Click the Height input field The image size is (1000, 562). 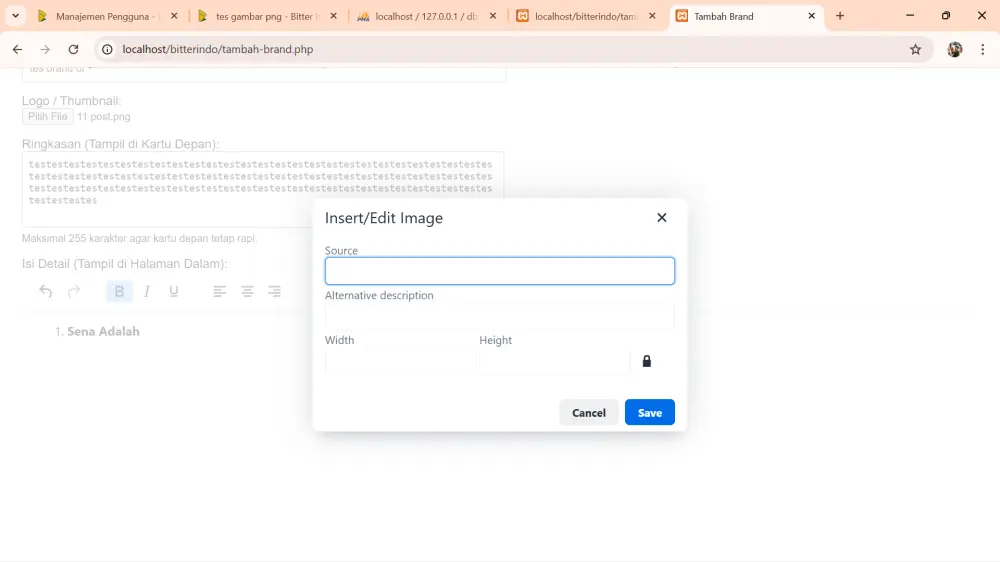coord(554,361)
